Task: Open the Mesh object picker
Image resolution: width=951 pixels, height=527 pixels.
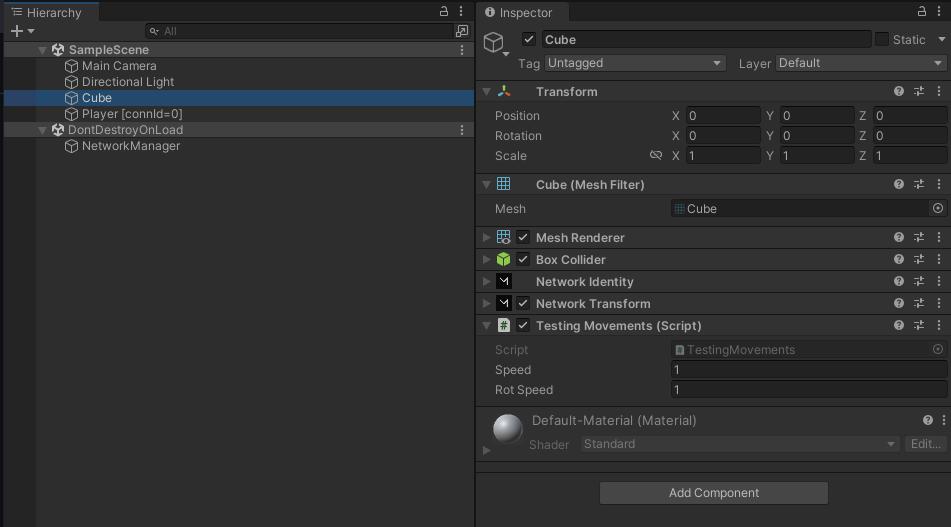Action: pos(938,208)
